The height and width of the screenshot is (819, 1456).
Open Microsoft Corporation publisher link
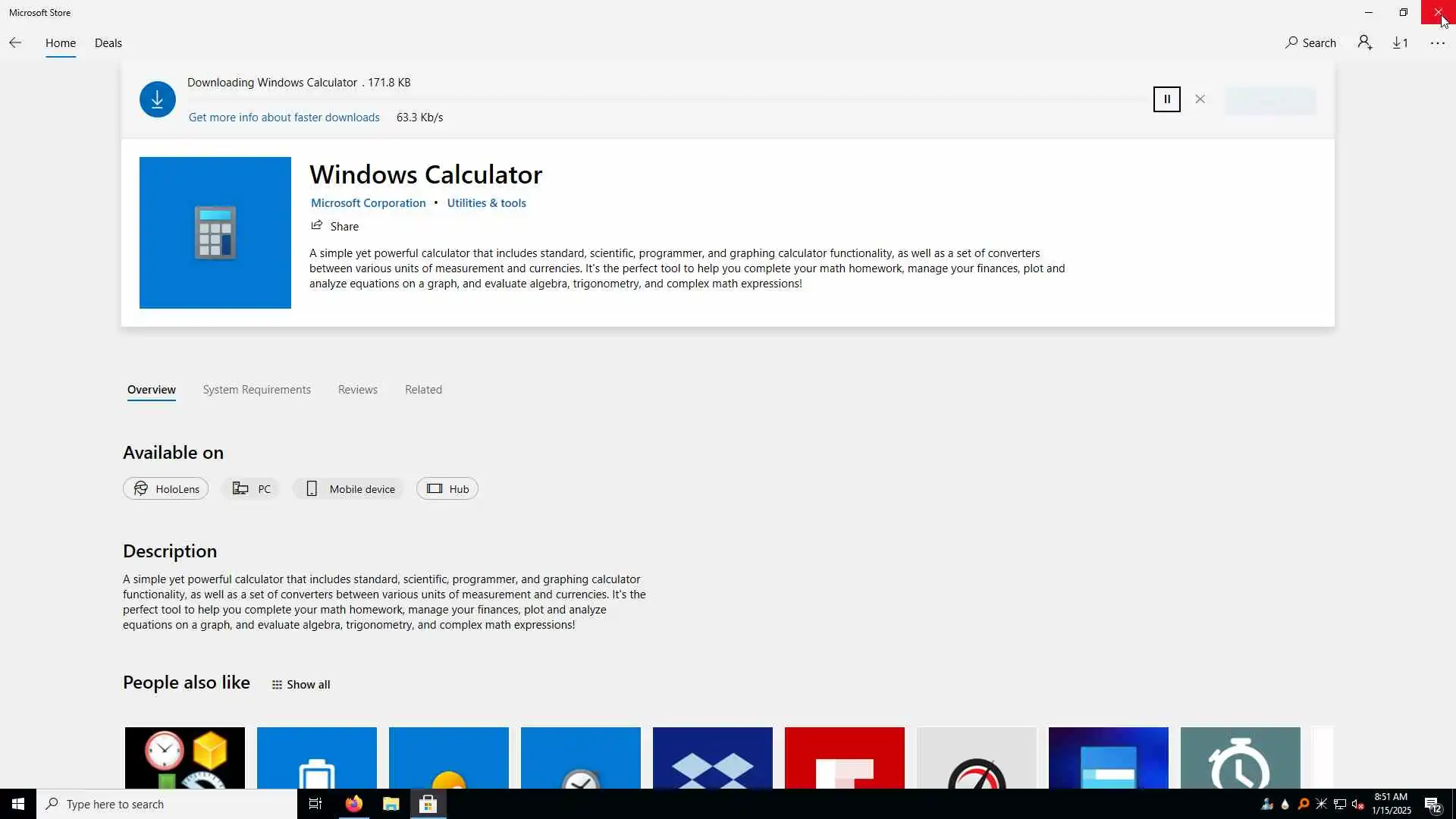pos(368,203)
